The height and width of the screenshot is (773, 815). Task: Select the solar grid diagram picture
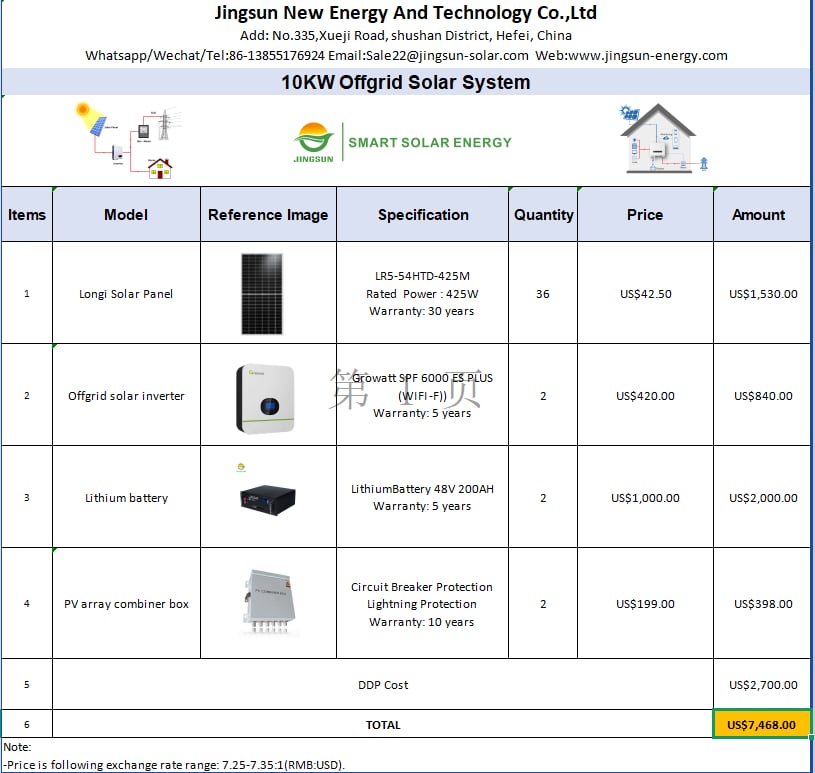tap(128, 140)
